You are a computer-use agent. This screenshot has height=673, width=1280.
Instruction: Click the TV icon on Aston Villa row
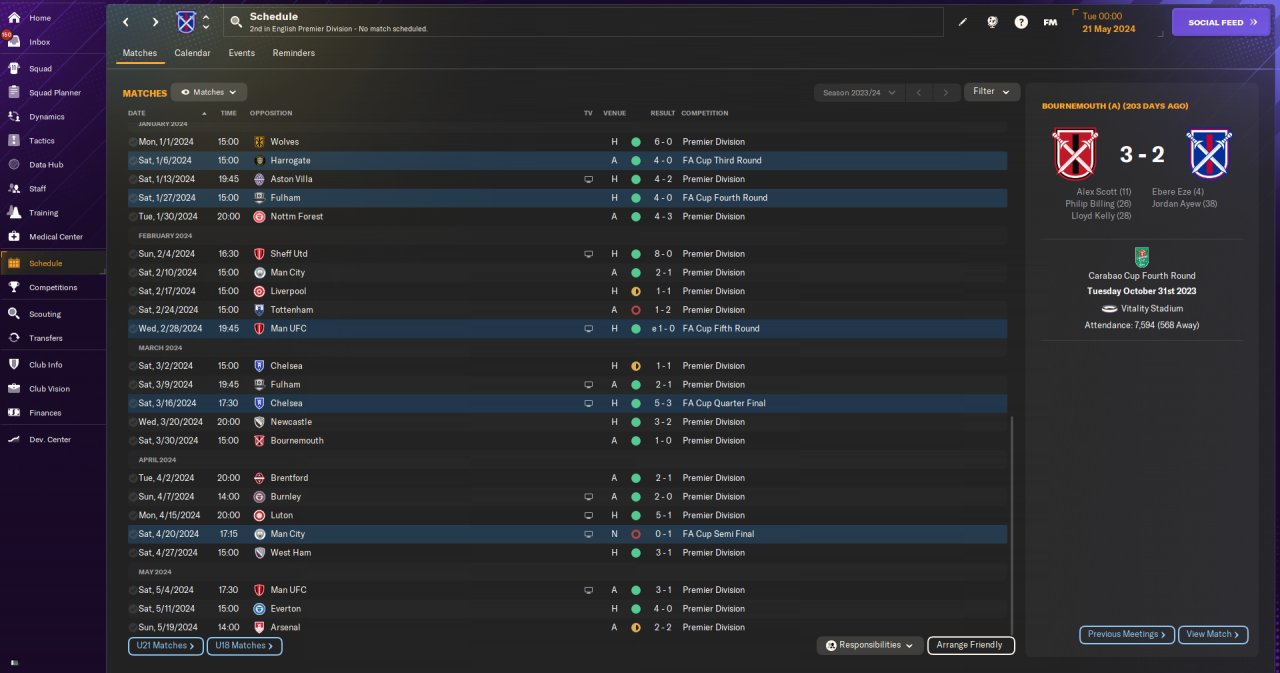point(589,179)
